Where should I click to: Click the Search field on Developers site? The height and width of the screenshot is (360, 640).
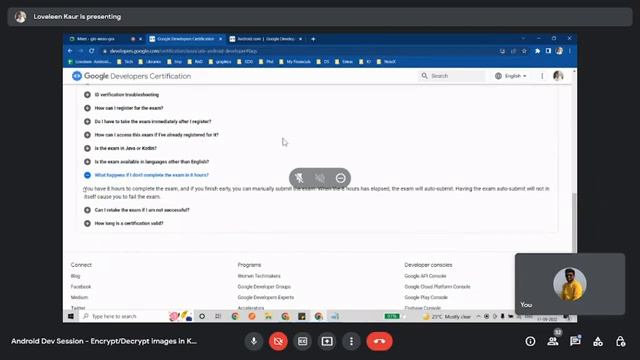452,76
